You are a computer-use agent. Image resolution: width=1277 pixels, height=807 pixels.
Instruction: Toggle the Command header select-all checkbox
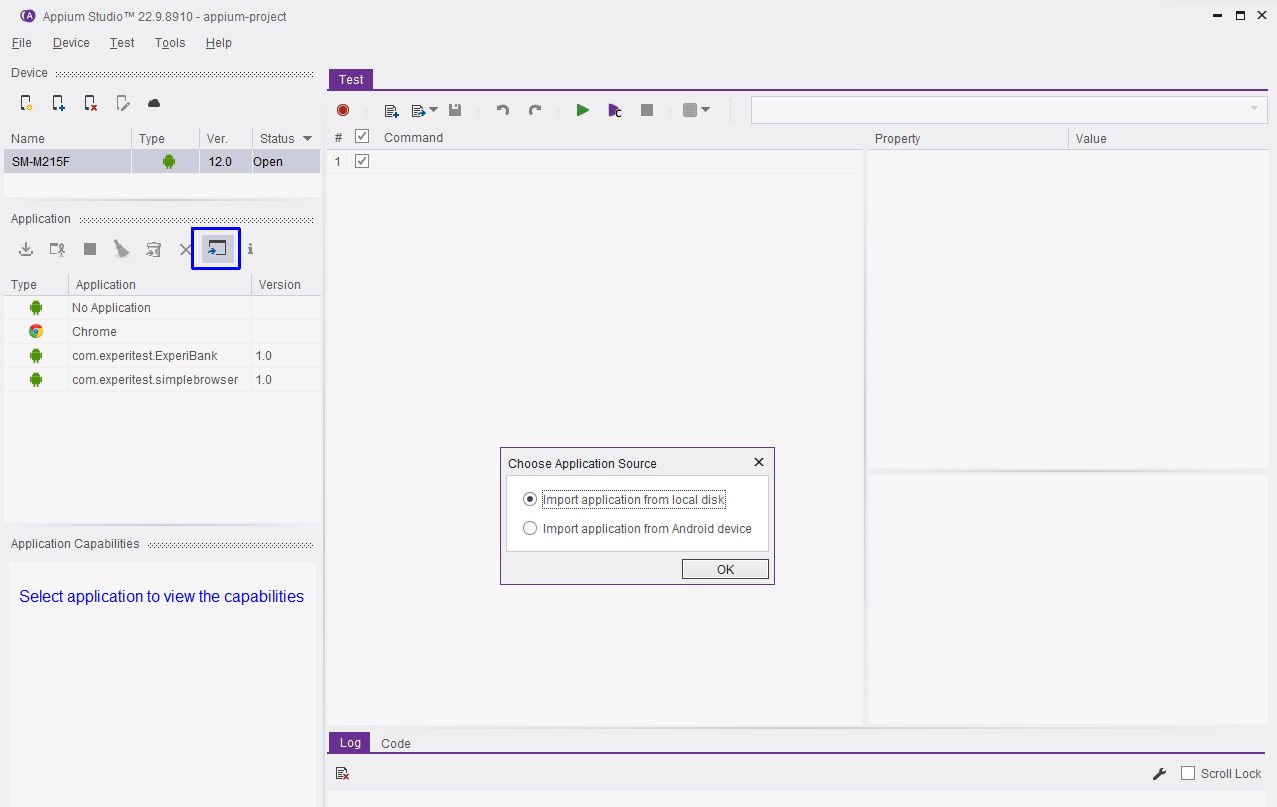[362, 137]
